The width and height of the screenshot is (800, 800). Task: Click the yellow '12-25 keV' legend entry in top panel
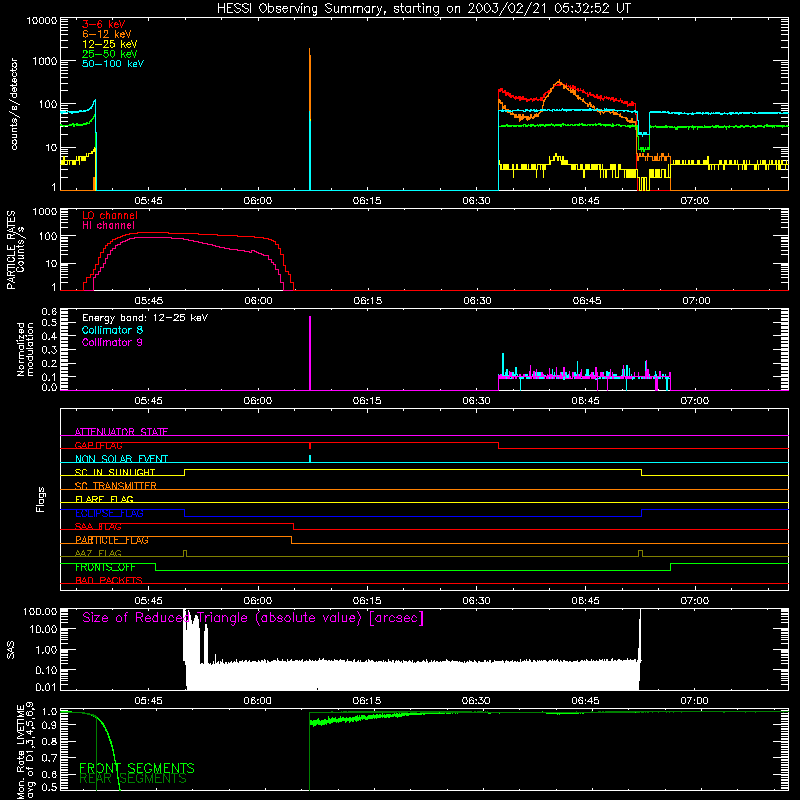pos(110,44)
